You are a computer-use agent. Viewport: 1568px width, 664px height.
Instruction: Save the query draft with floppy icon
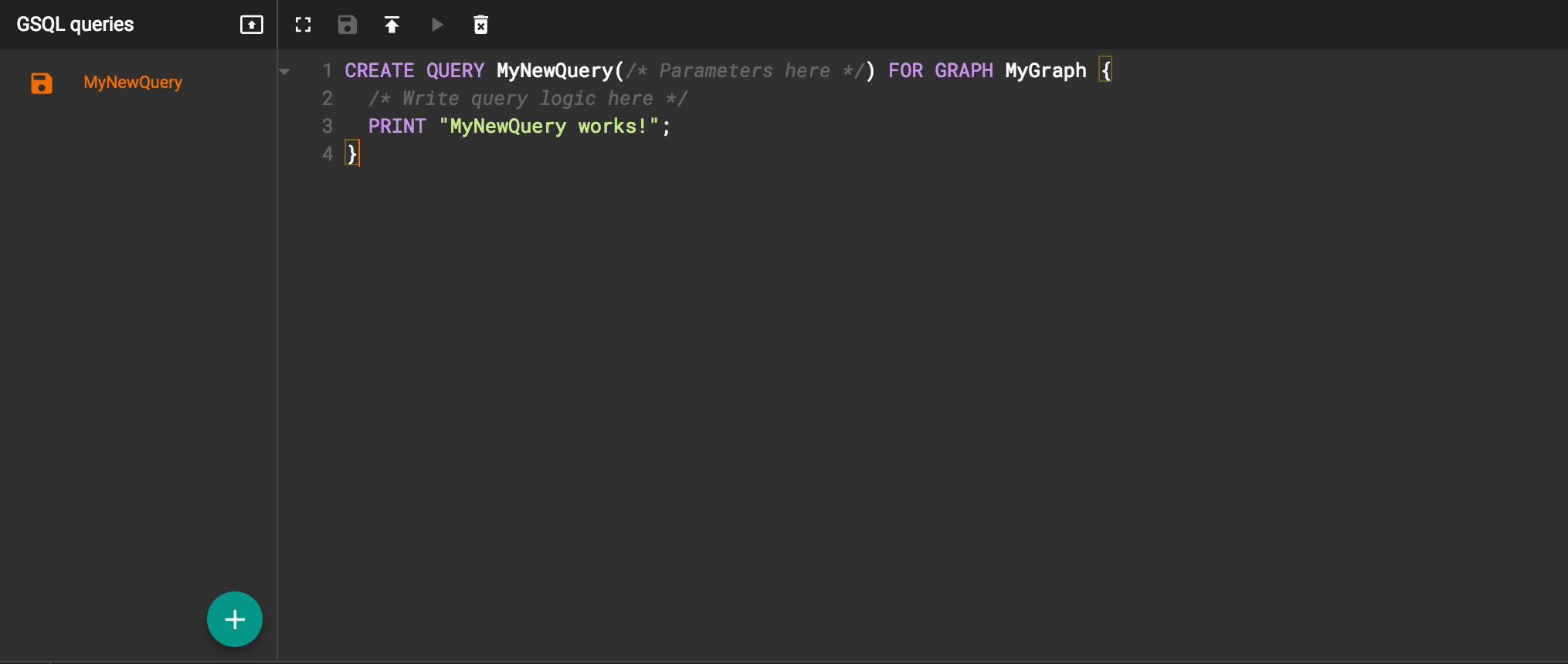click(x=348, y=25)
